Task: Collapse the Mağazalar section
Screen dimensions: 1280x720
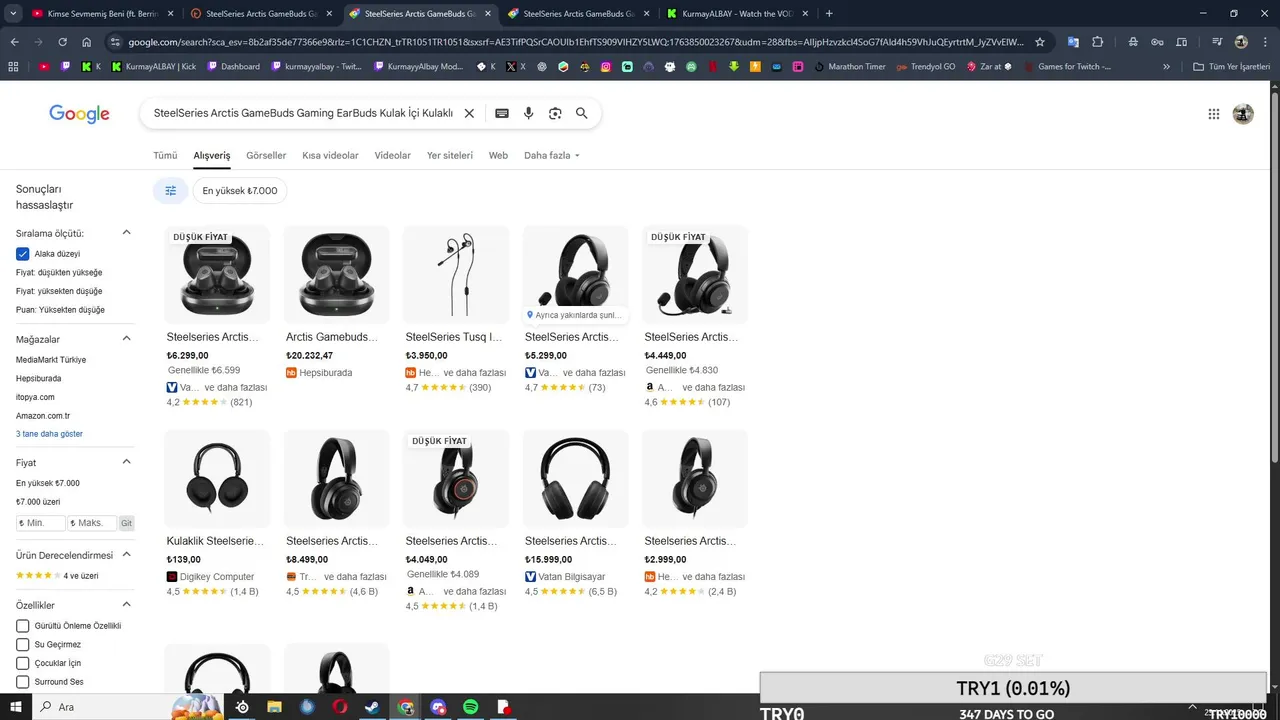Action: click(x=126, y=339)
